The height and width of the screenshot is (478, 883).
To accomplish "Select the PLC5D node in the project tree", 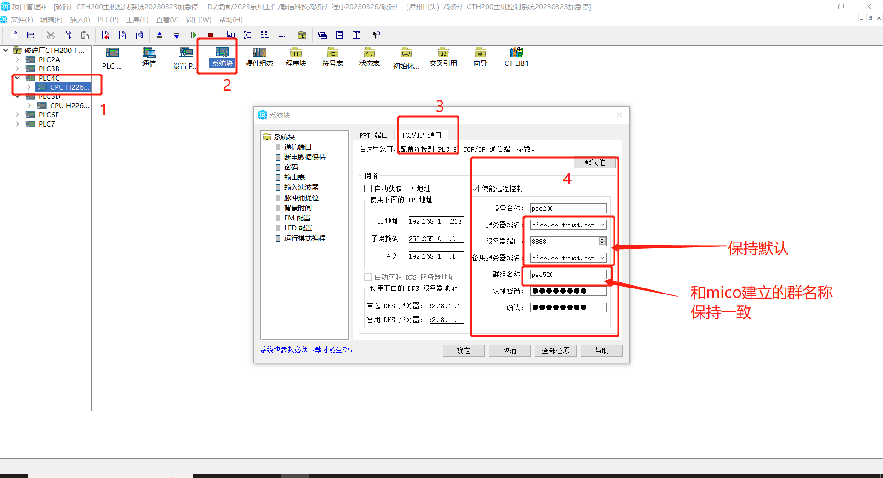I will click(x=50, y=97).
